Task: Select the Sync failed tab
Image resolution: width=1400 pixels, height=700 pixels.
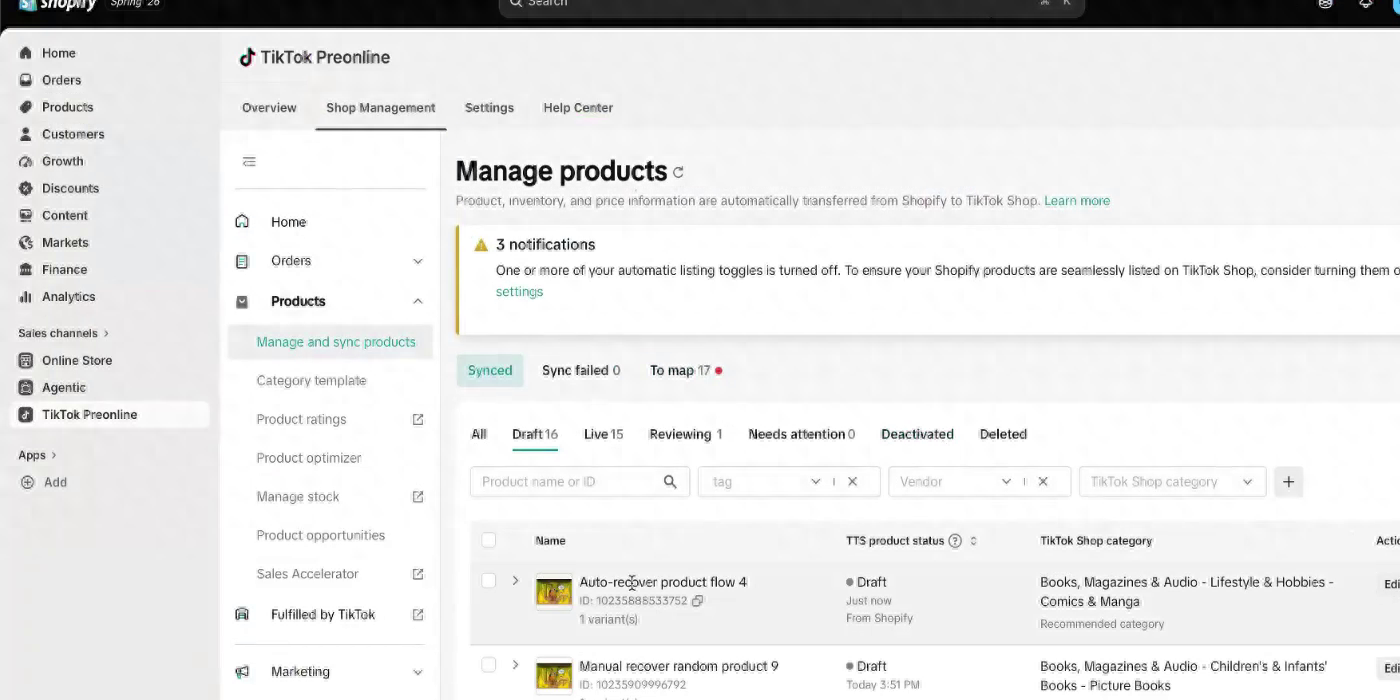Action: pos(581,370)
